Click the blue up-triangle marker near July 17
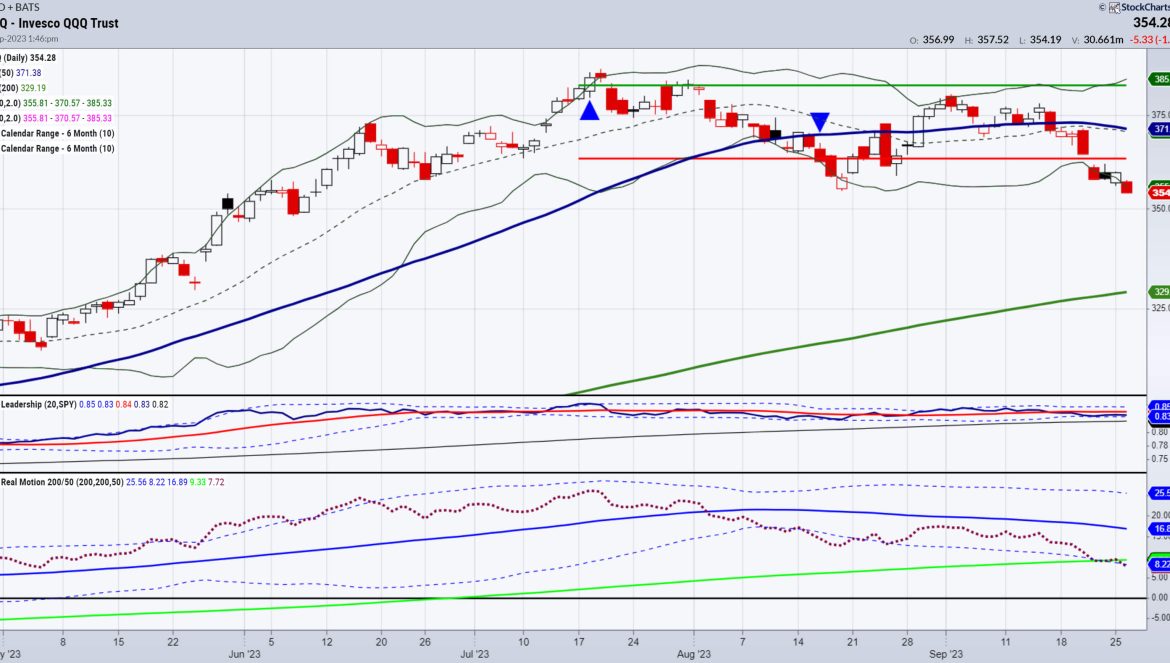 tap(589, 111)
